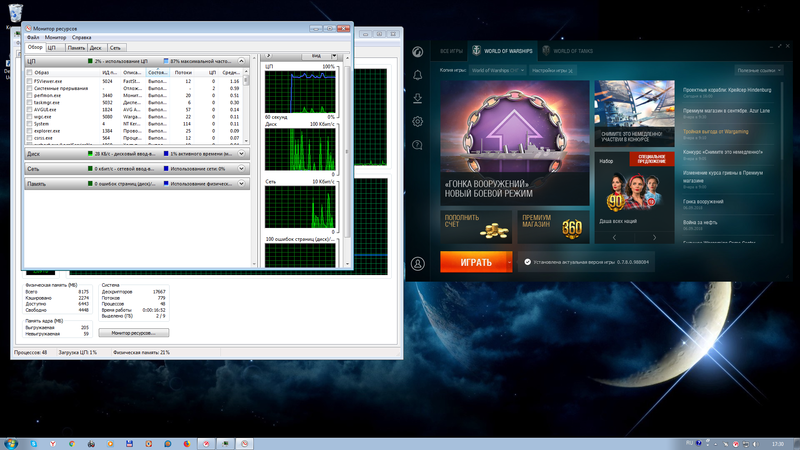Open Wargaming Game Center logo home

417,52
